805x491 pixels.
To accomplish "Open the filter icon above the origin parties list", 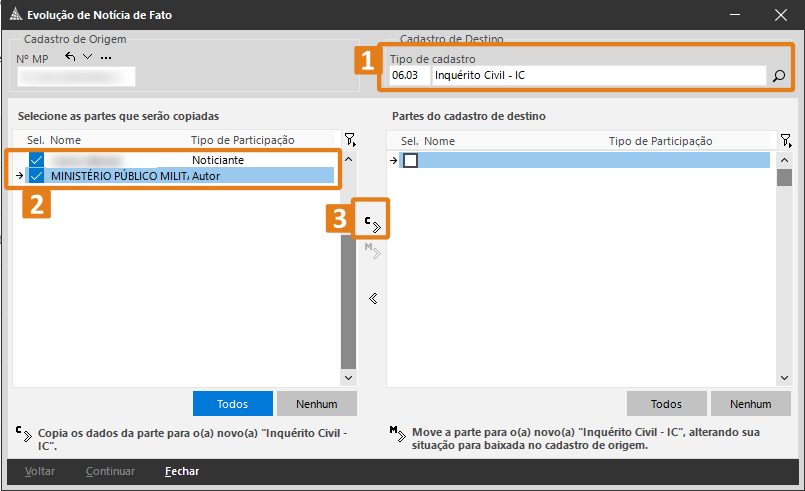I will [x=350, y=140].
